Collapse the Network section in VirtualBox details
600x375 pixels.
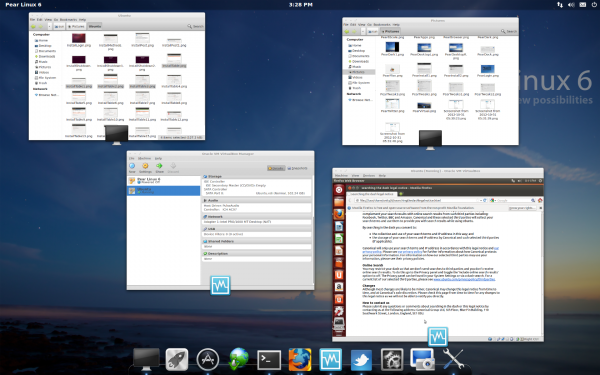(x=215, y=217)
